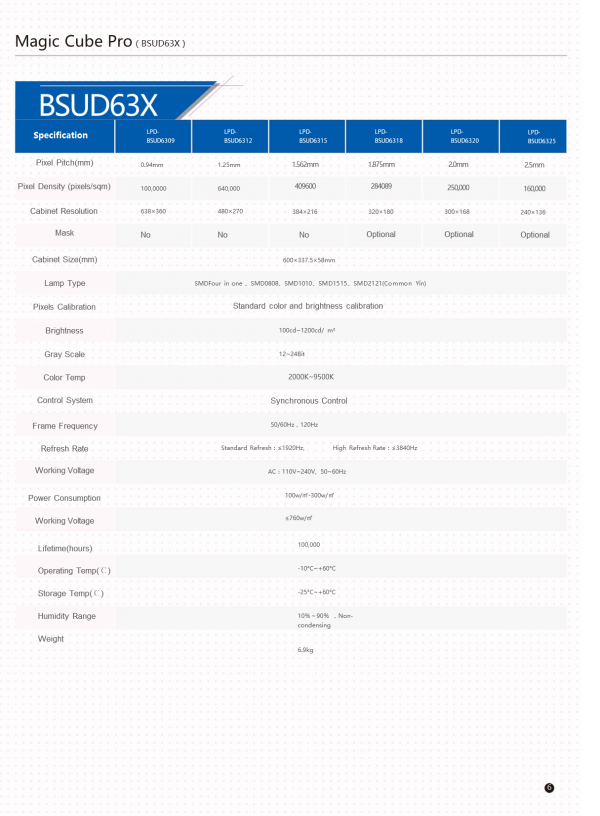Image resolution: width=600 pixels, height=816 pixels.
Task: Select the LPD-BSUD6312 column header
Action: point(230,136)
